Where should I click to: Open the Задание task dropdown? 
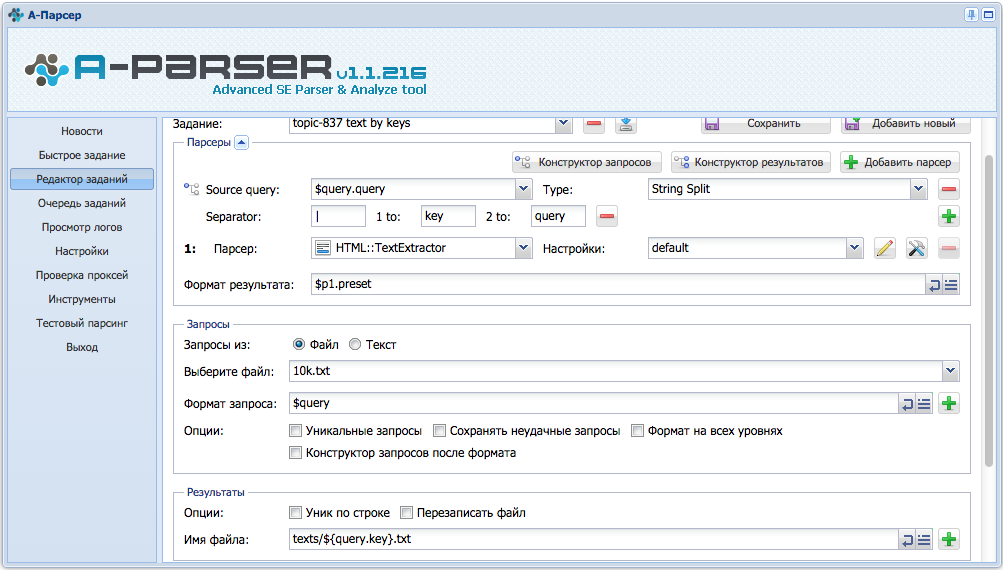[x=564, y=123]
